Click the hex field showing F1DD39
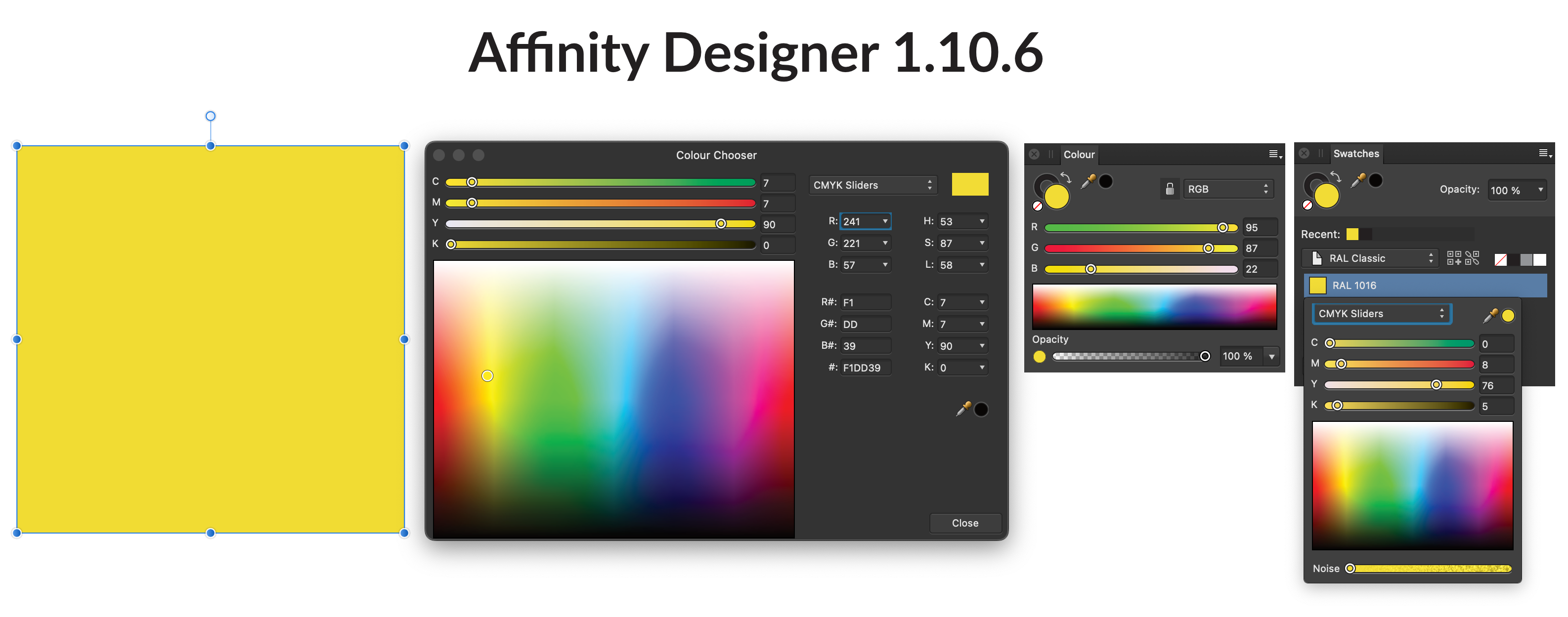The width and height of the screenshot is (1568, 617). click(x=866, y=368)
